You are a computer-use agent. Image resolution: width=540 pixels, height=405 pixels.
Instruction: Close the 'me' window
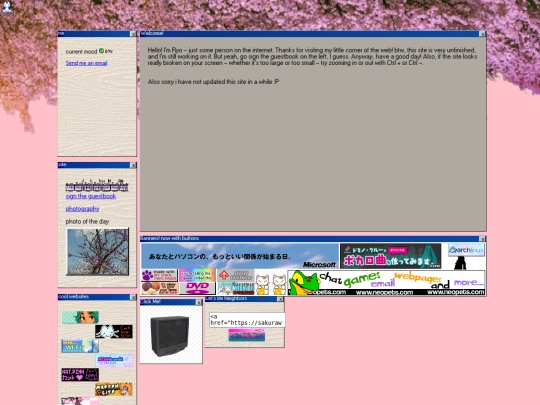tap(133, 34)
